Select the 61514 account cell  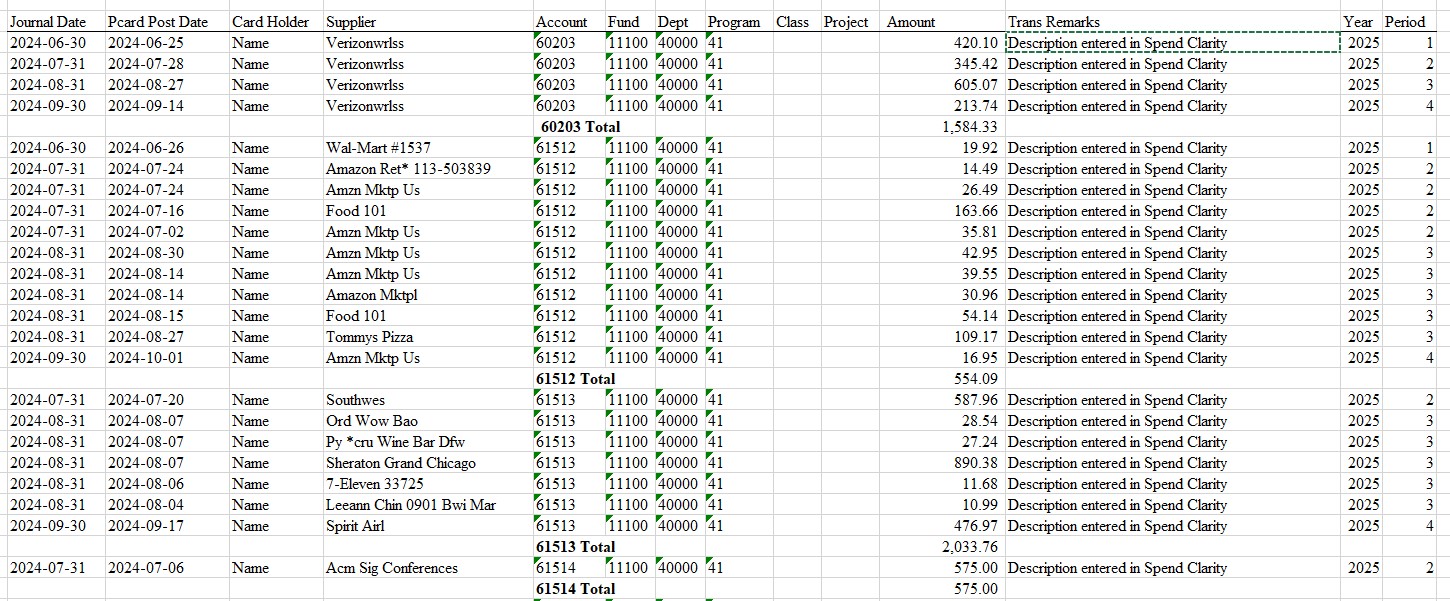coord(569,568)
